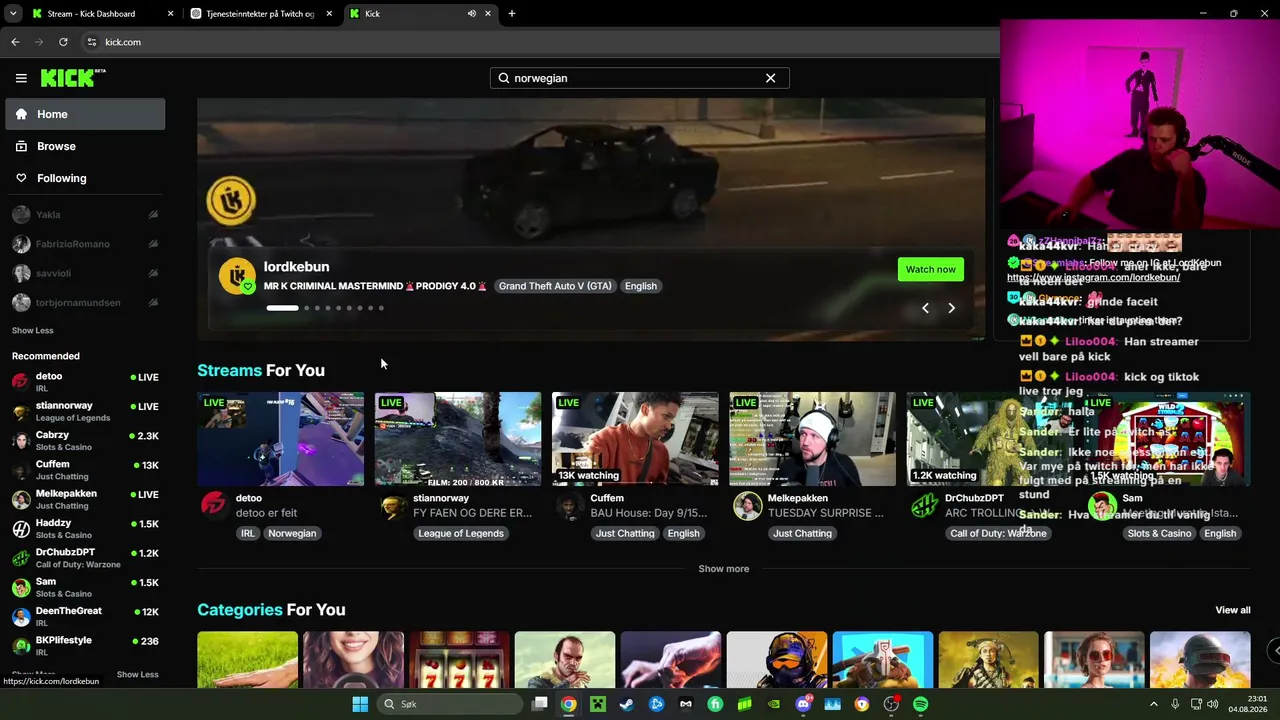Toggle notifications for followed channel torbjornamundsen
Screen dimensions: 1280x720
click(x=153, y=302)
